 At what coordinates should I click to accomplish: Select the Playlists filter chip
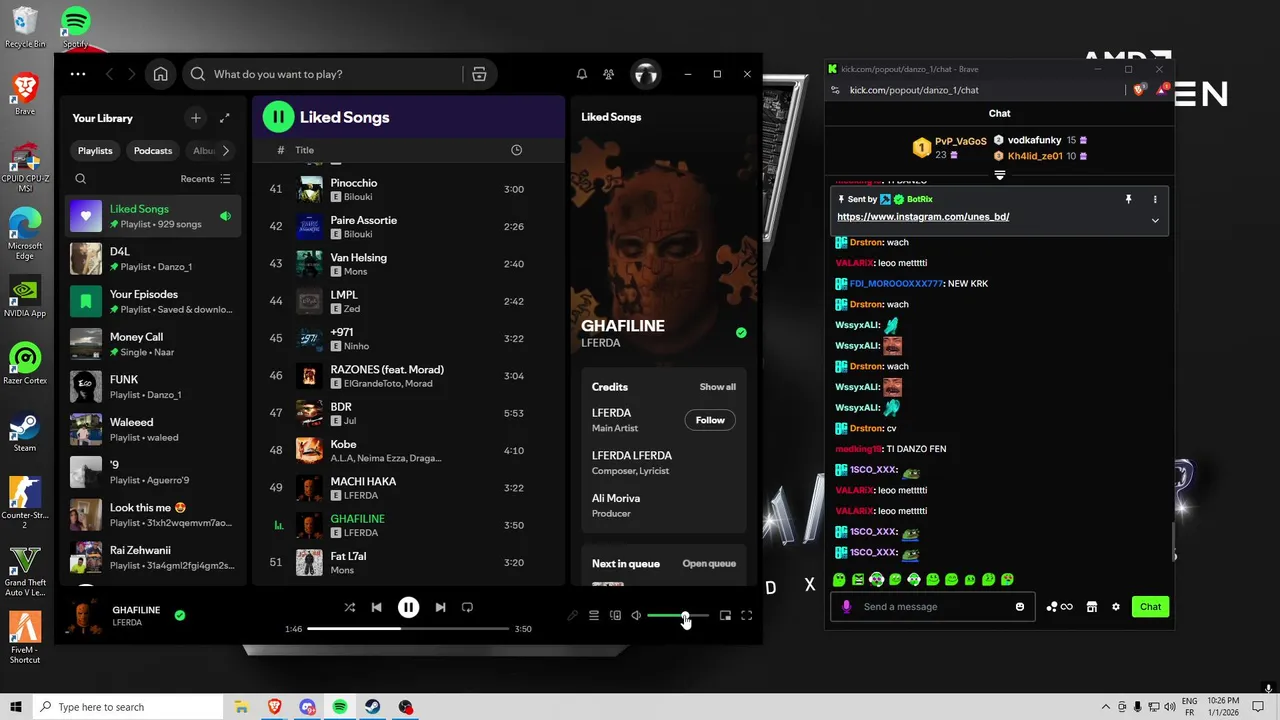[95, 151]
